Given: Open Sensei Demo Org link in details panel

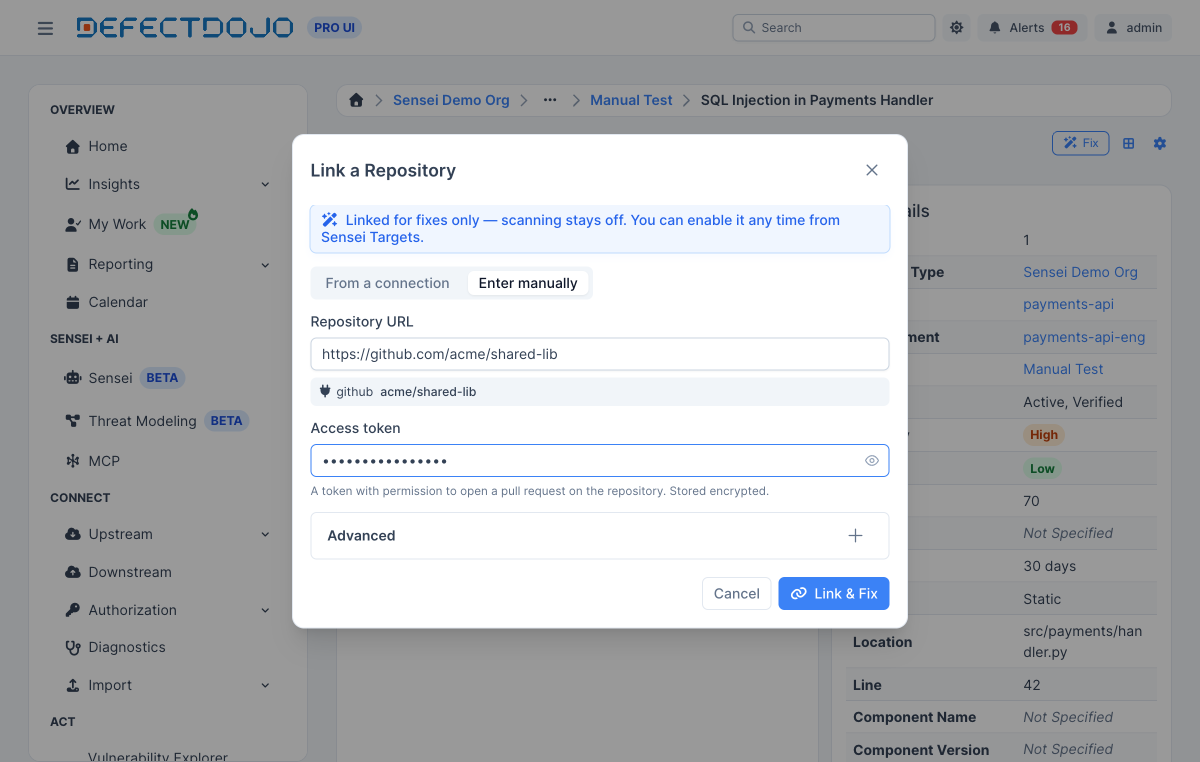Looking at the screenshot, I should pos(1080,272).
